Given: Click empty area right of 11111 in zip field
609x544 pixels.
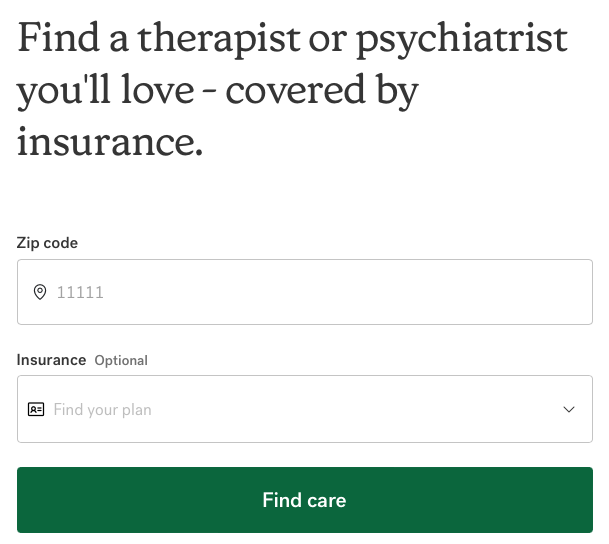Looking at the screenshot, I should pyautogui.click(x=350, y=293).
